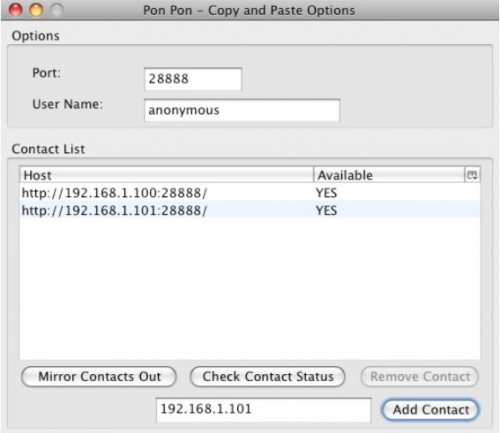
Task: Click Mirror Contacts Out button
Action: pos(99,377)
